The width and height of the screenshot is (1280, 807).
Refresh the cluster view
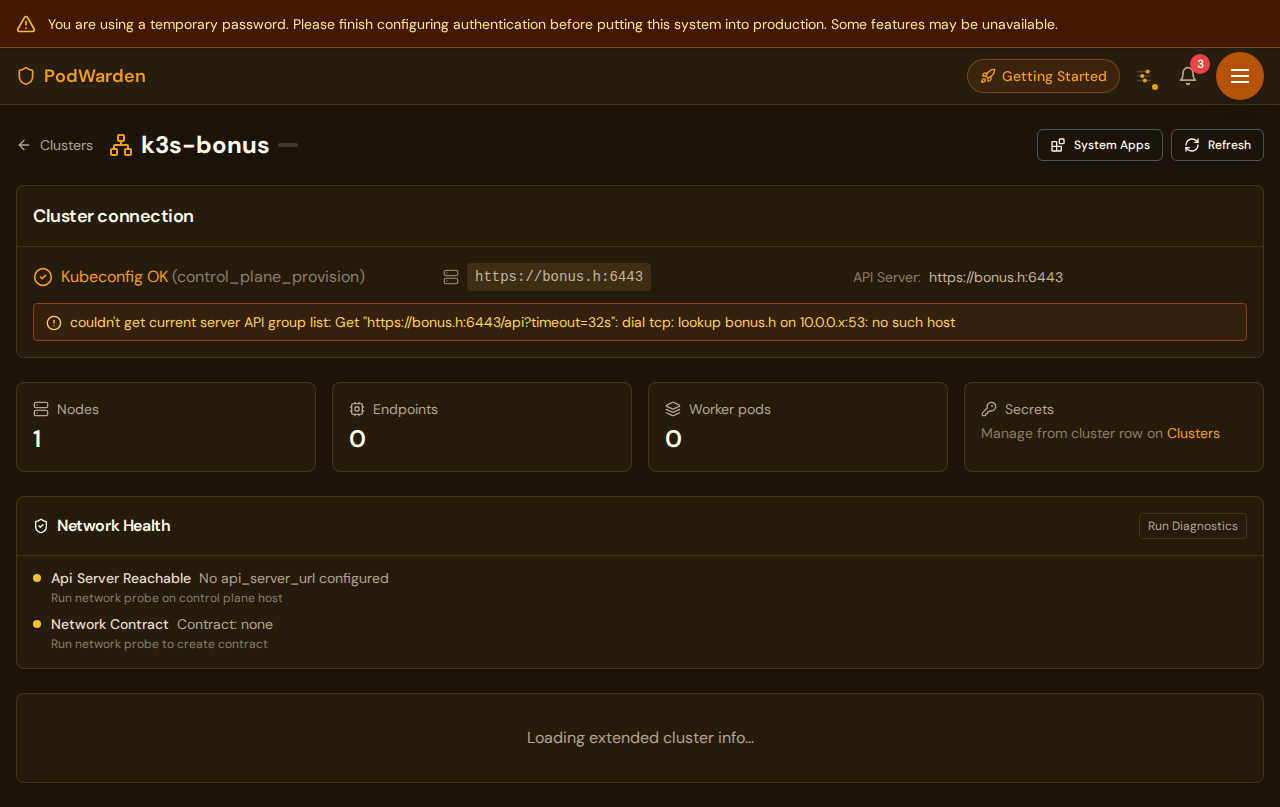coord(1217,145)
